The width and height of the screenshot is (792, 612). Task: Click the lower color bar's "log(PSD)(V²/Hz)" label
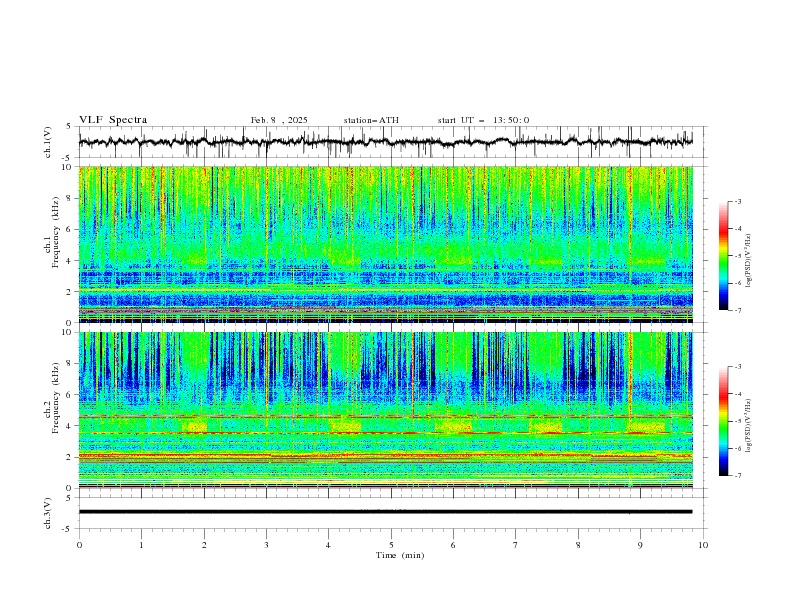click(749, 426)
